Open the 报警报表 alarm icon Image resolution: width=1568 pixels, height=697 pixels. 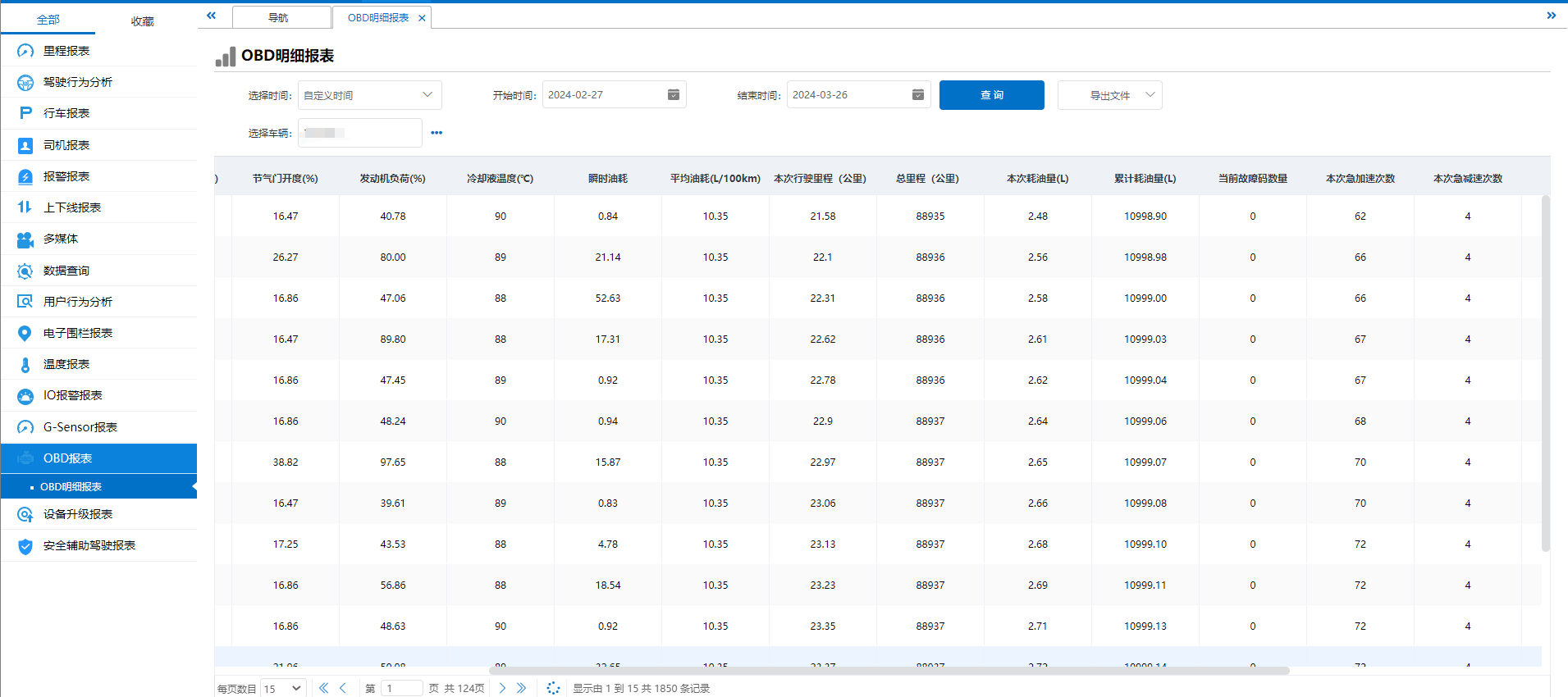(x=25, y=176)
